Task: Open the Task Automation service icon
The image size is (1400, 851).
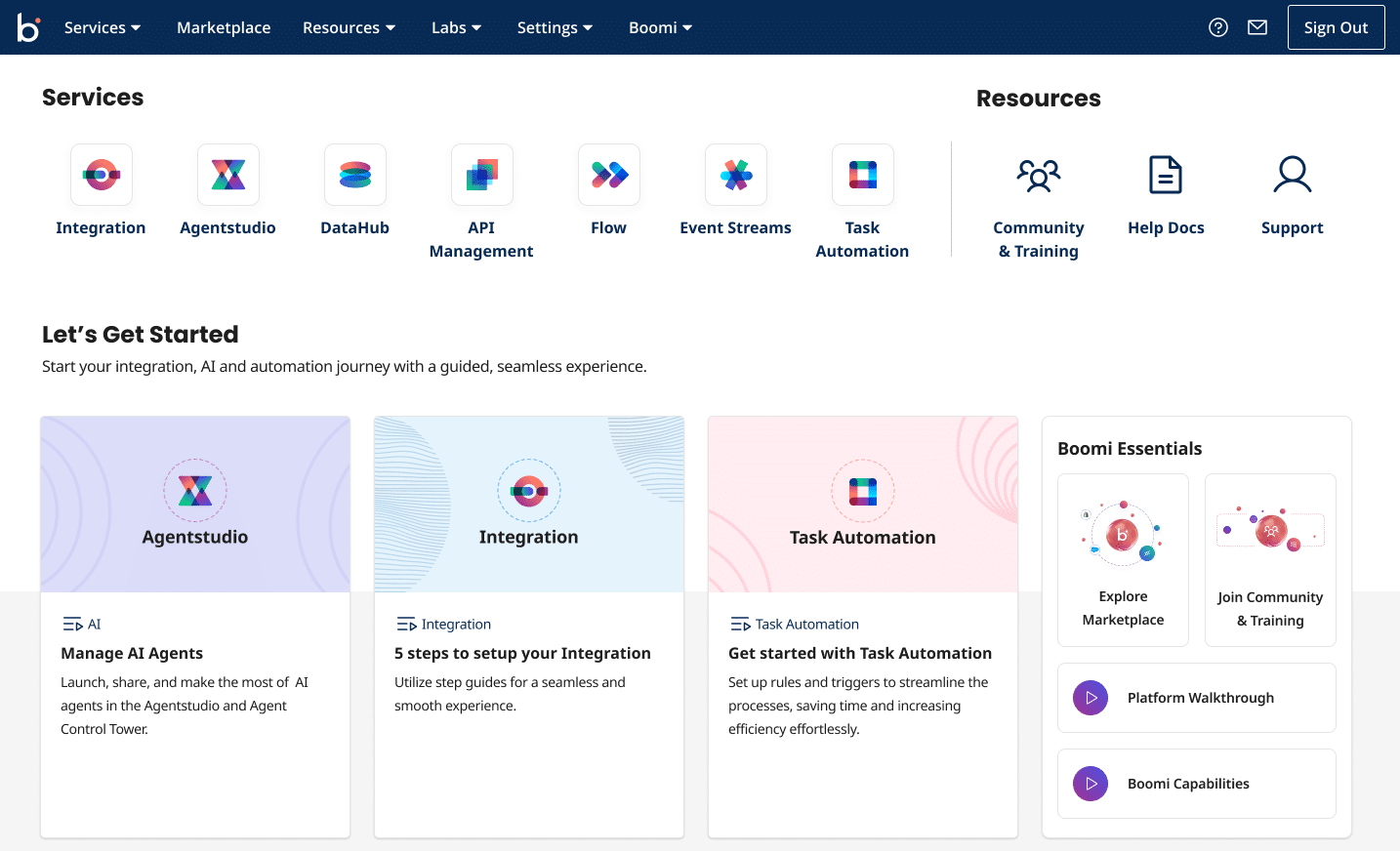Action: [x=863, y=175]
